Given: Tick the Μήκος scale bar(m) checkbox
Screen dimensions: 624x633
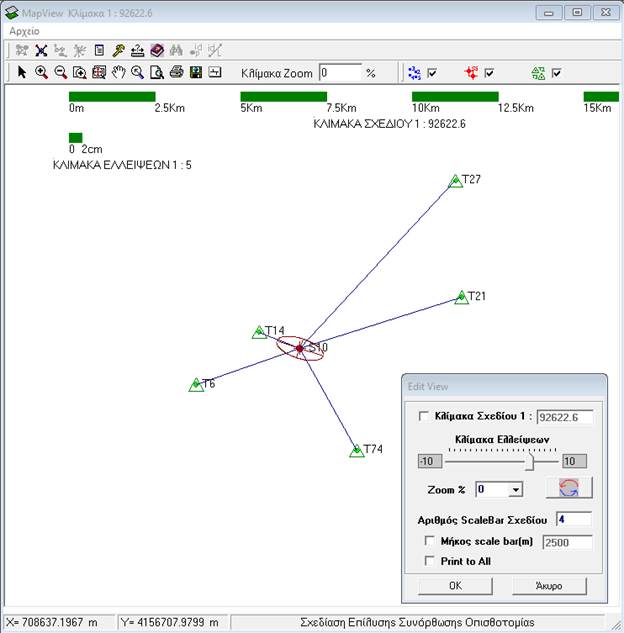Looking at the screenshot, I should point(429,541).
